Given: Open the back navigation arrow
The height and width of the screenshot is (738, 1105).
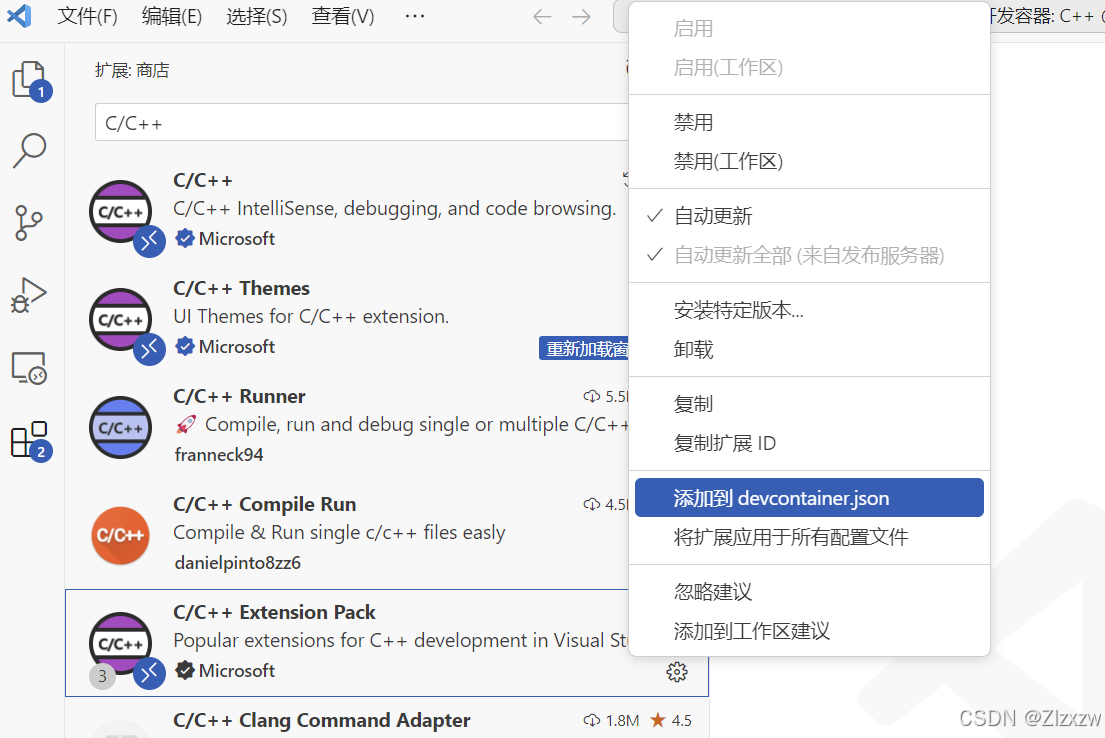Looking at the screenshot, I should click(x=541, y=16).
